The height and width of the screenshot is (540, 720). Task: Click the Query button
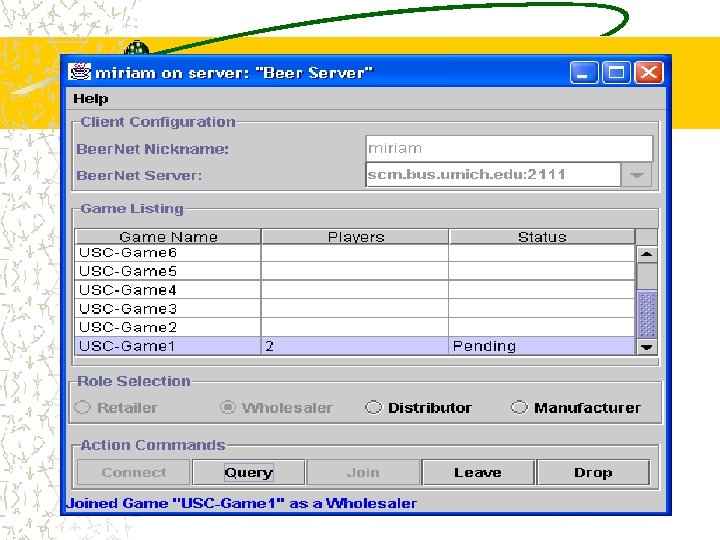coord(248,472)
